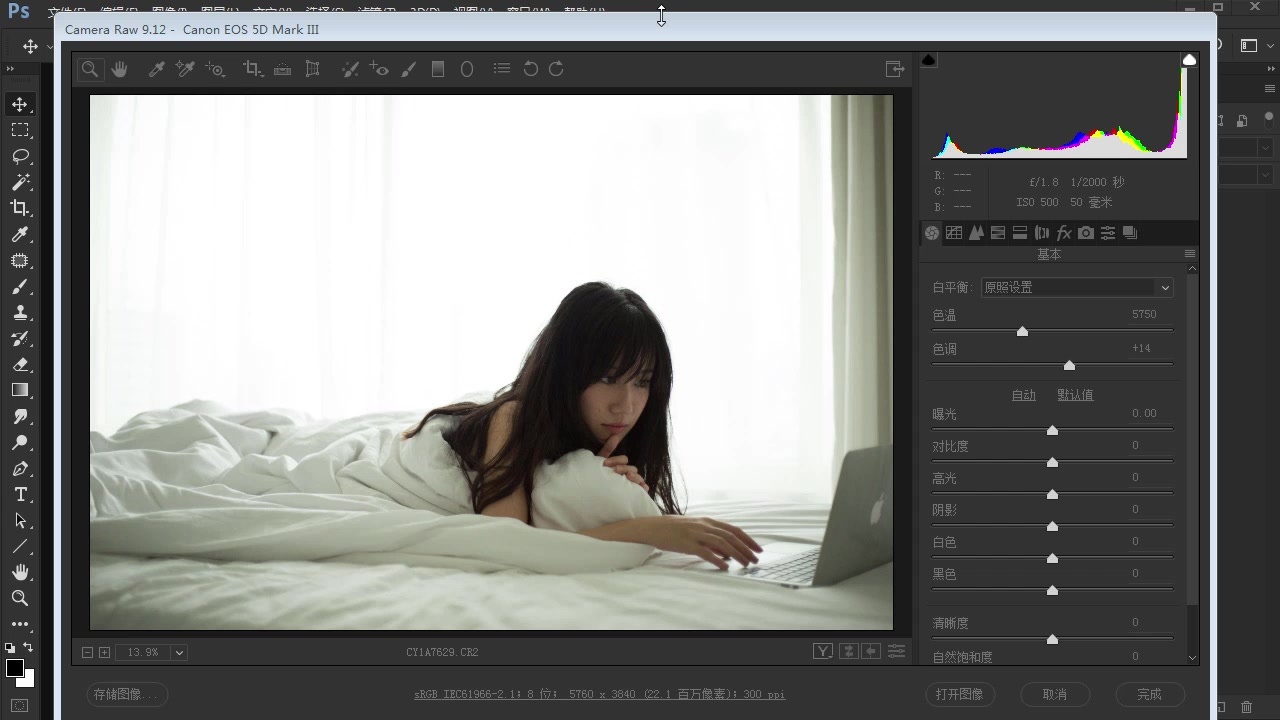The image size is (1280, 720).
Task: Select Photoshop Lasso tool
Action: 20,156
